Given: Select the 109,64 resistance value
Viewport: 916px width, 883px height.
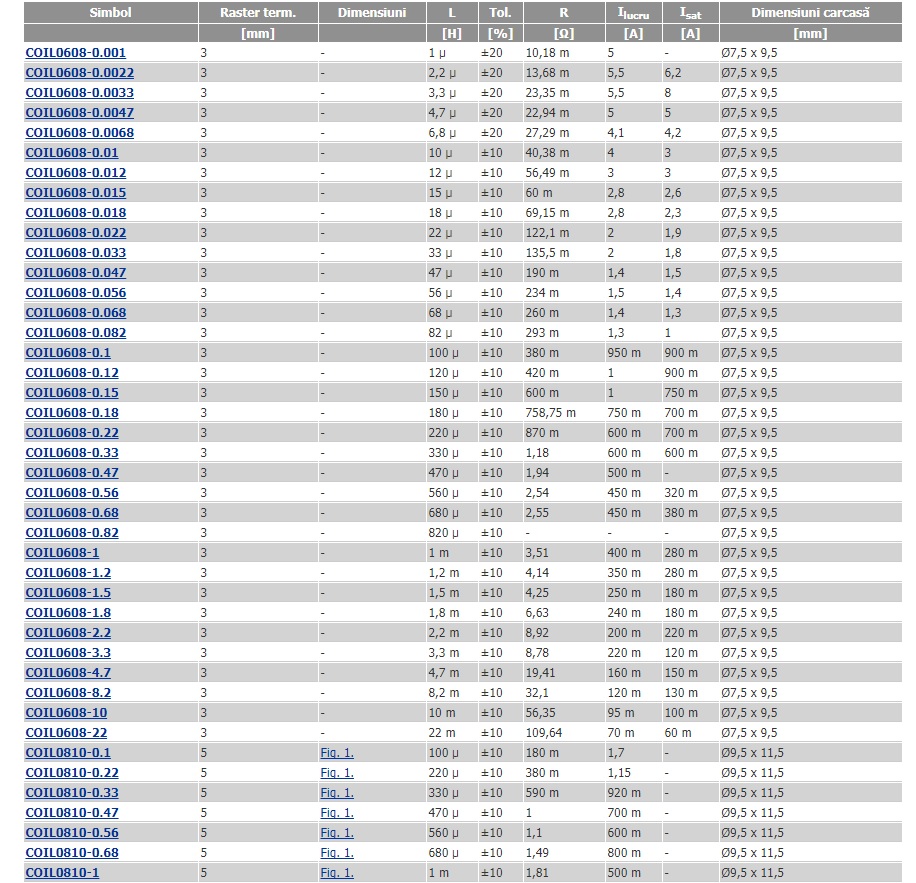Looking at the screenshot, I should (x=544, y=733).
